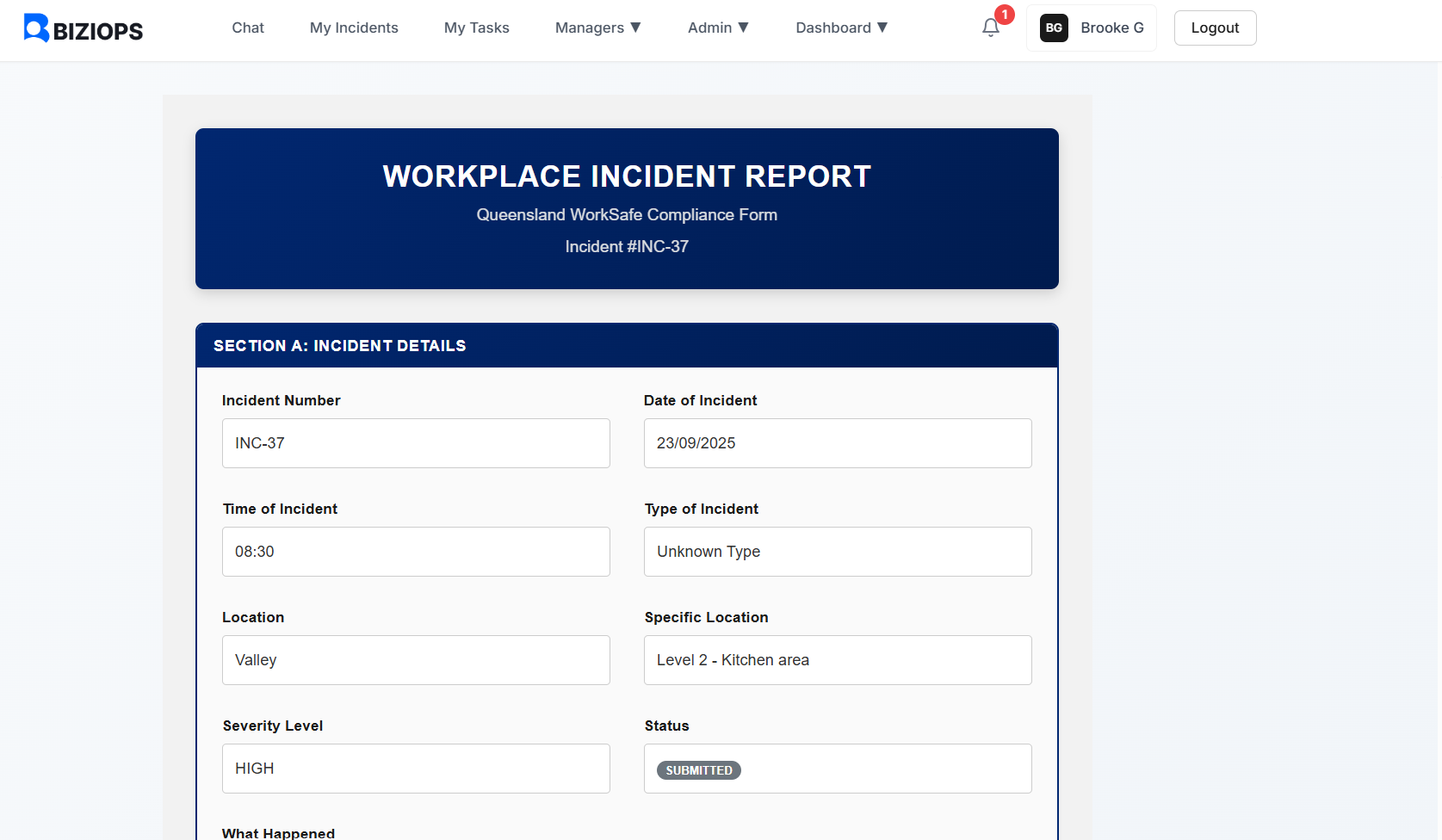Select the Specific Location field
Image resolution: width=1442 pixels, height=840 pixels.
(837, 660)
